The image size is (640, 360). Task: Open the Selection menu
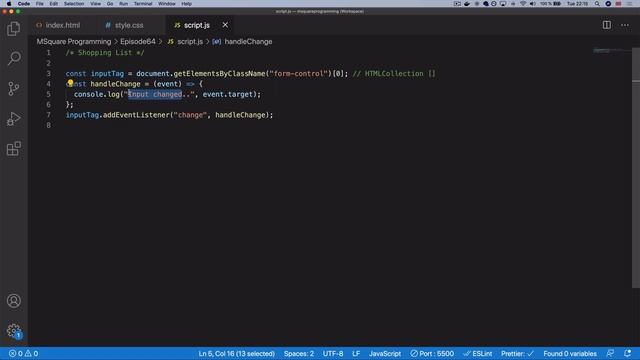[x=74, y=4]
